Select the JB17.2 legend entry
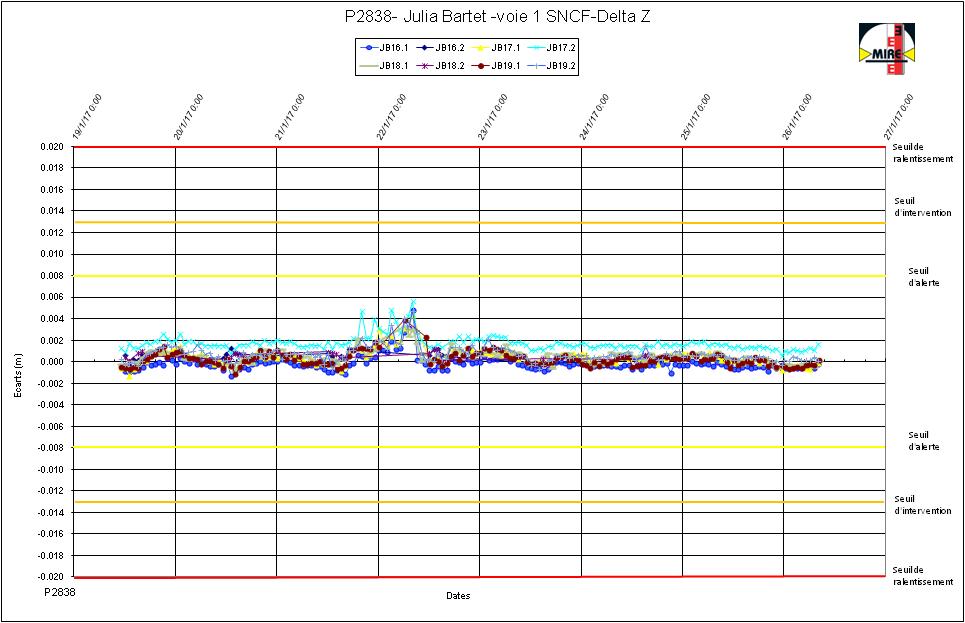 click(552, 47)
